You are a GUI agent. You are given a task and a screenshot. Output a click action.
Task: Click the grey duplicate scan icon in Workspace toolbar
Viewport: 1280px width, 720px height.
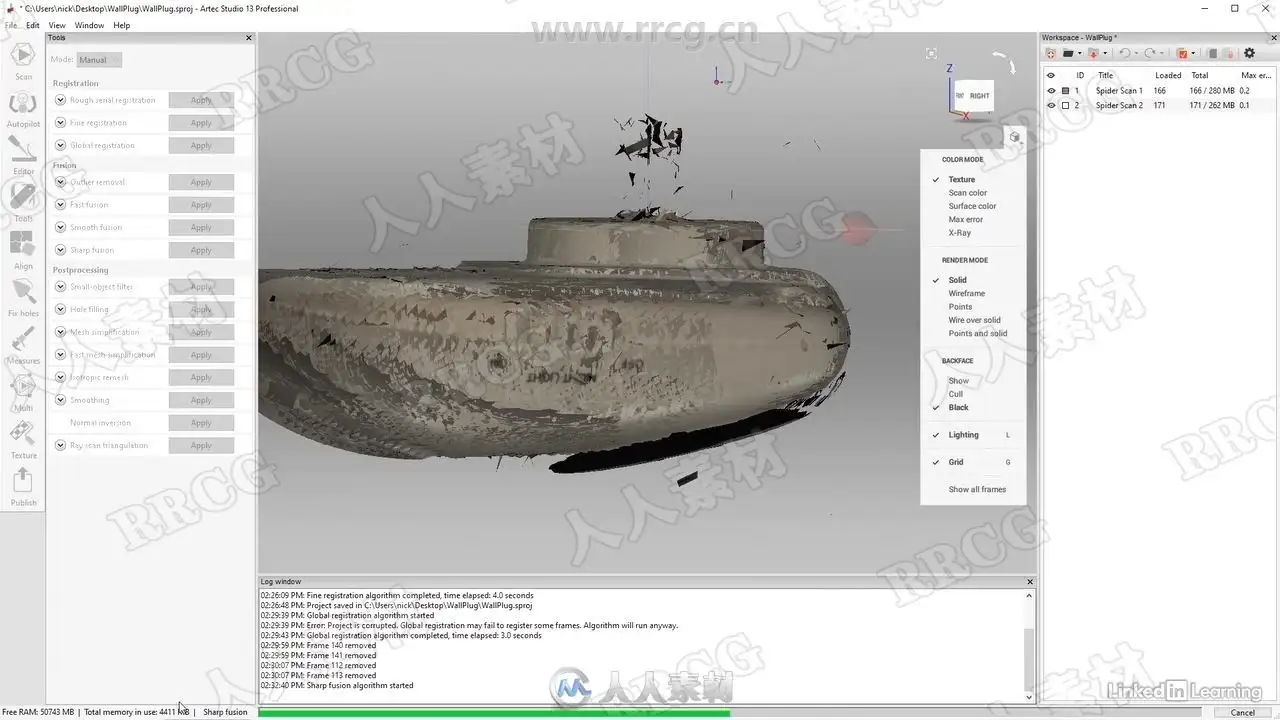point(1212,53)
